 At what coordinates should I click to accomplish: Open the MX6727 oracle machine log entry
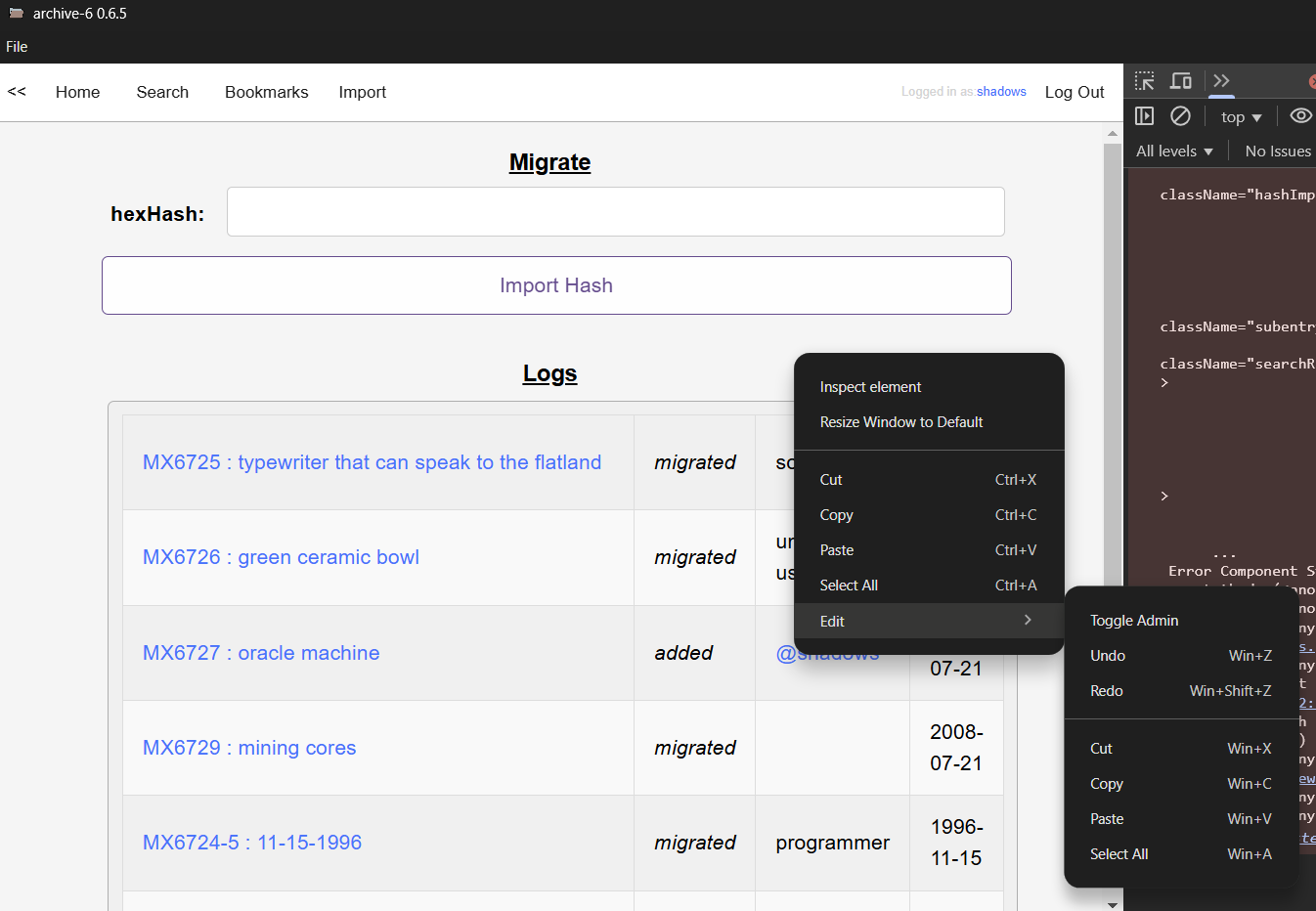(x=261, y=652)
